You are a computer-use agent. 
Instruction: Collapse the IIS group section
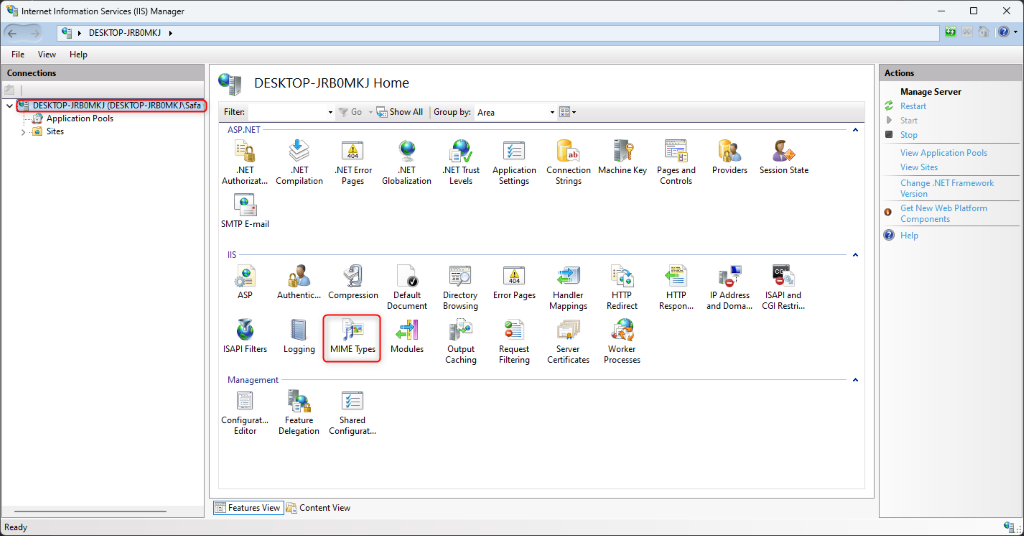855,255
